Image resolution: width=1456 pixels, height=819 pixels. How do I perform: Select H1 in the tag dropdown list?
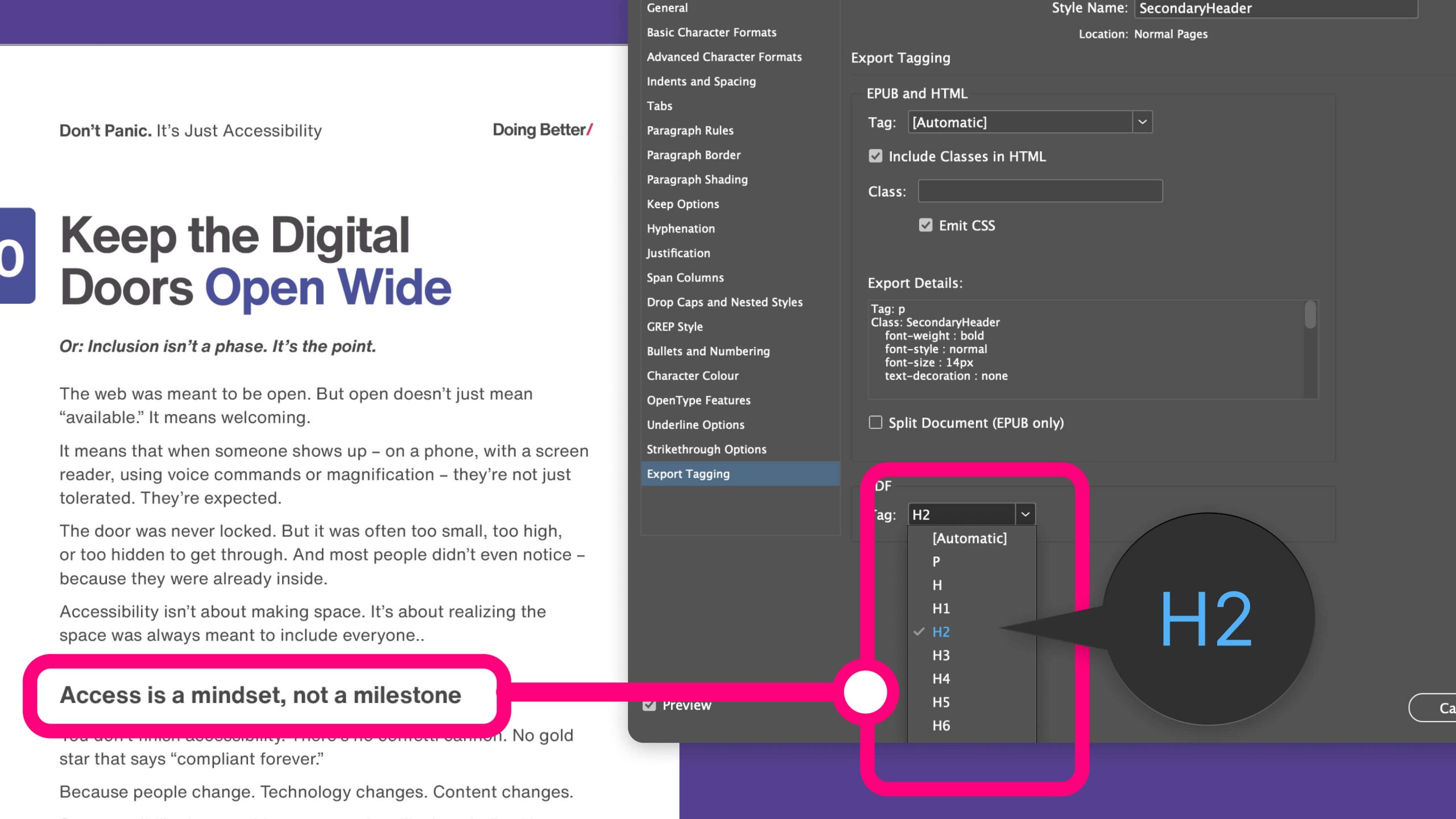[x=941, y=609]
